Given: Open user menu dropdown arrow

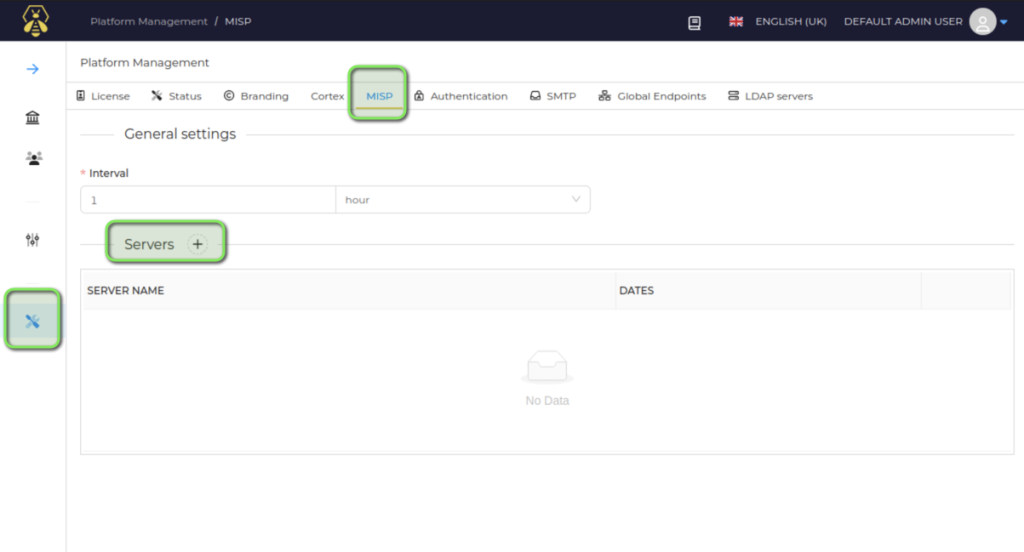Looking at the screenshot, I should [1004, 22].
